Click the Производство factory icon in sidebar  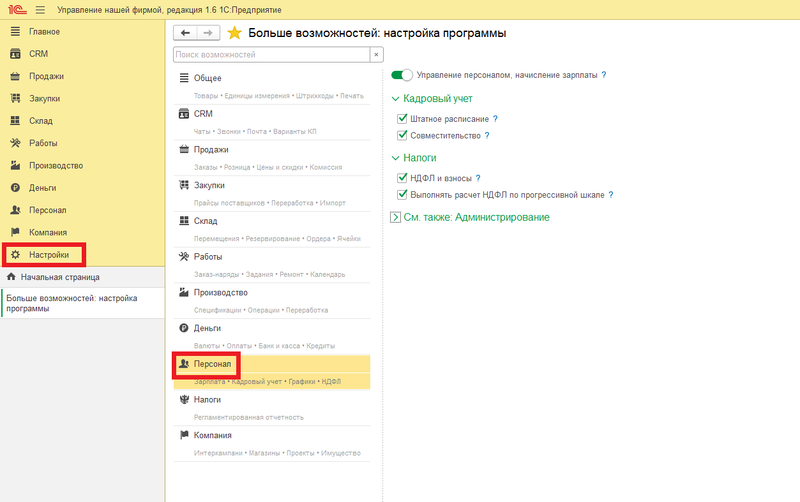click(x=15, y=165)
